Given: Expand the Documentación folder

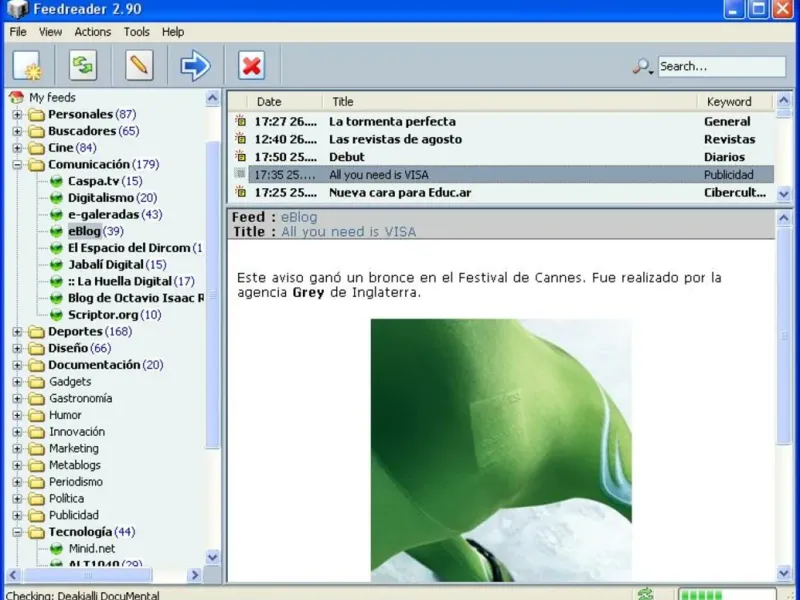Looking at the screenshot, I should point(17,365).
